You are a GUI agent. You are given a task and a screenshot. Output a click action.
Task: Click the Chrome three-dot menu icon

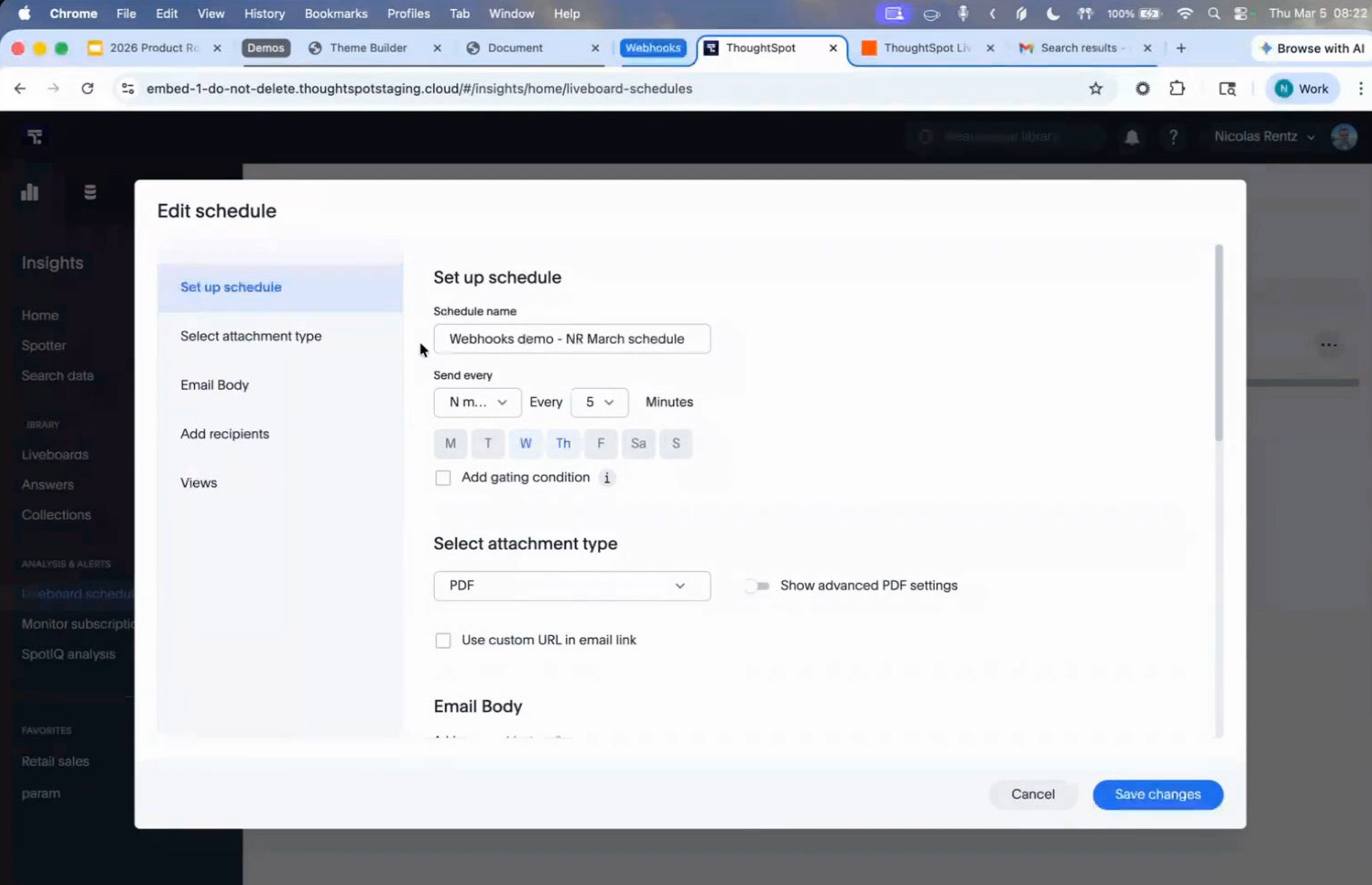tap(1360, 88)
